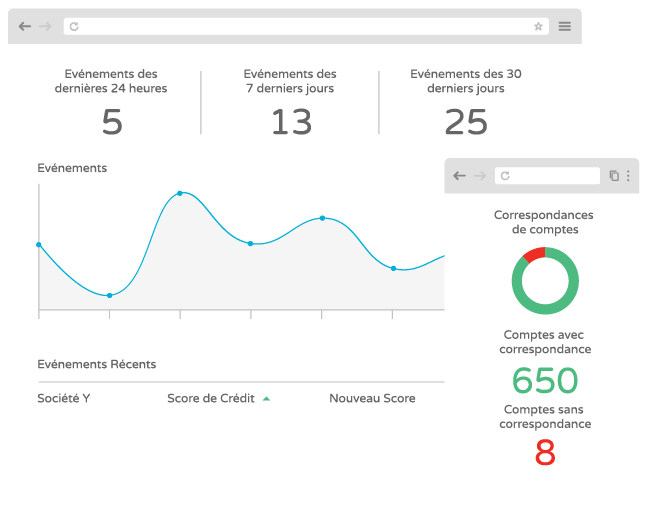Open the hamburger menu in the large browser
Screen dimensions: 666x508
tap(565, 27)
